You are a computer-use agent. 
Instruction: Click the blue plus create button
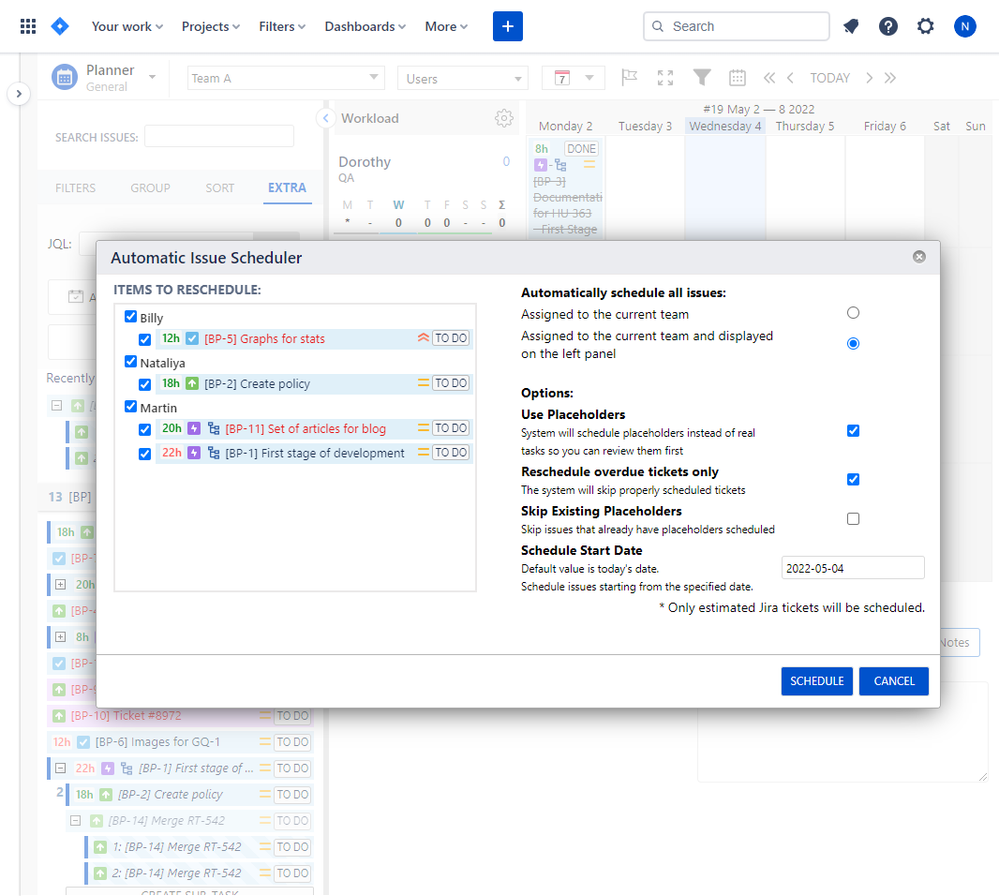(508, 26)
